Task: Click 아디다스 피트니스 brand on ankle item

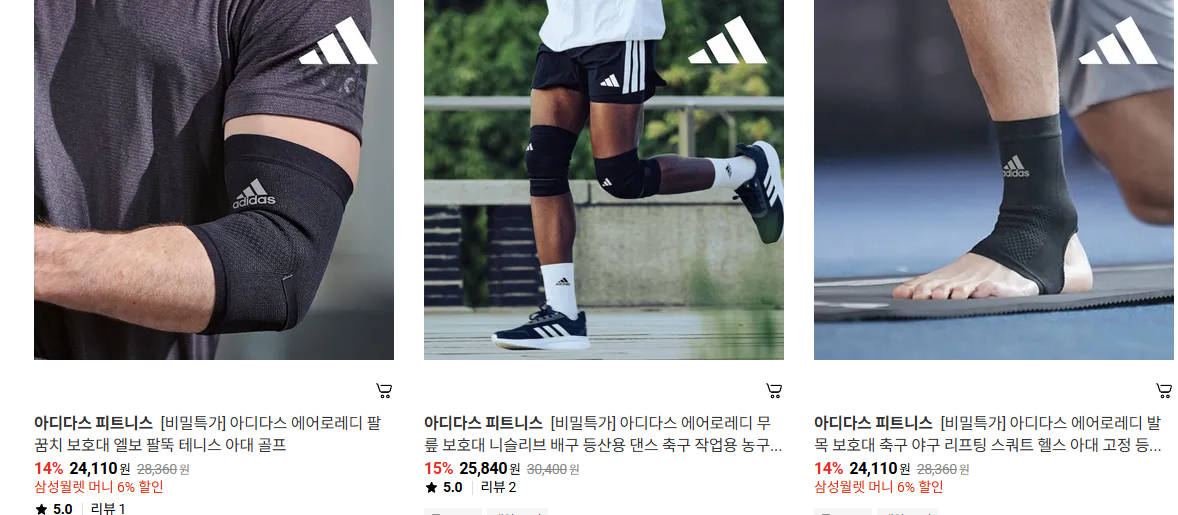Action: point(873,423)
